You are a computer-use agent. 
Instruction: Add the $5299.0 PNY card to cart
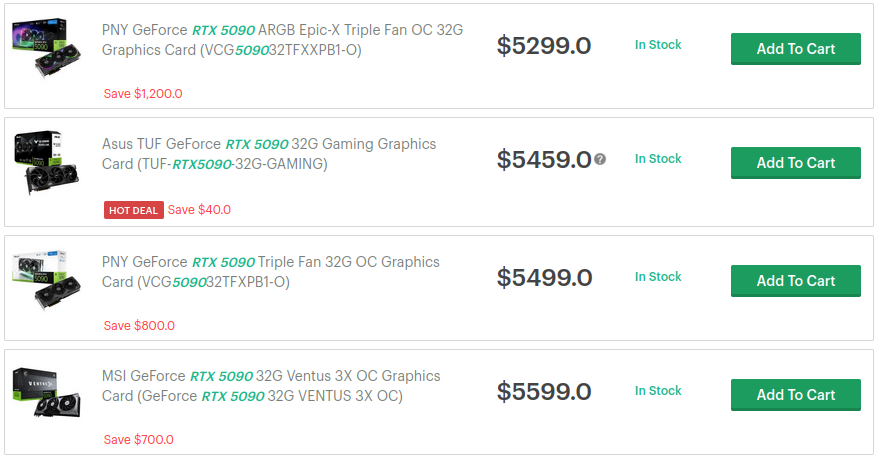click(x=795, y=48)
